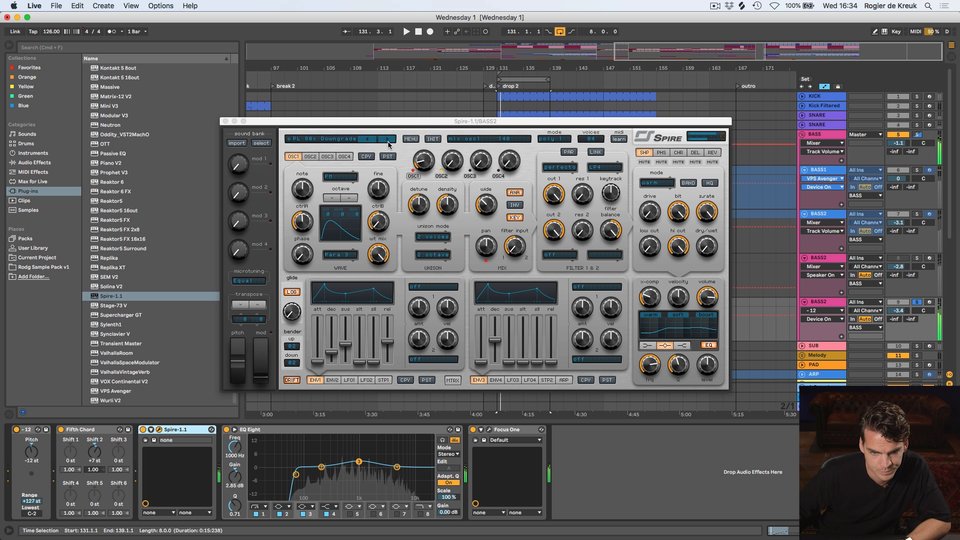960x540 pixels.
Task: Open the View menu
Action: click(131, 6)
